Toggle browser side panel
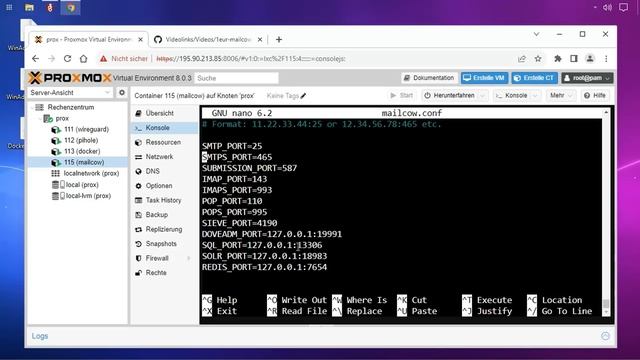640x360 pixels. 574,59
